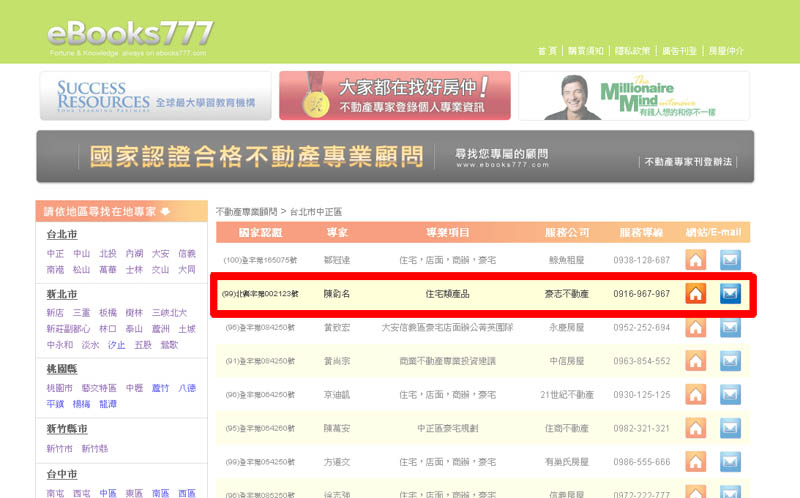Select 內湖 district under 台北市

134,254
